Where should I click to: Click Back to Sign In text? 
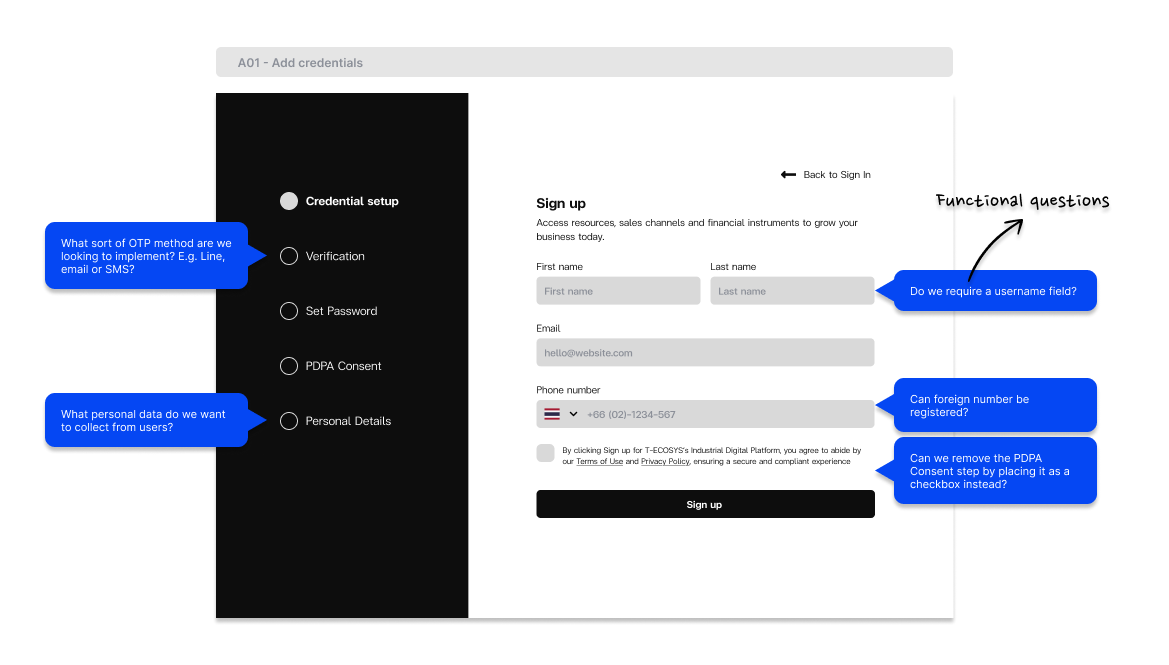(x=837, y=175)
